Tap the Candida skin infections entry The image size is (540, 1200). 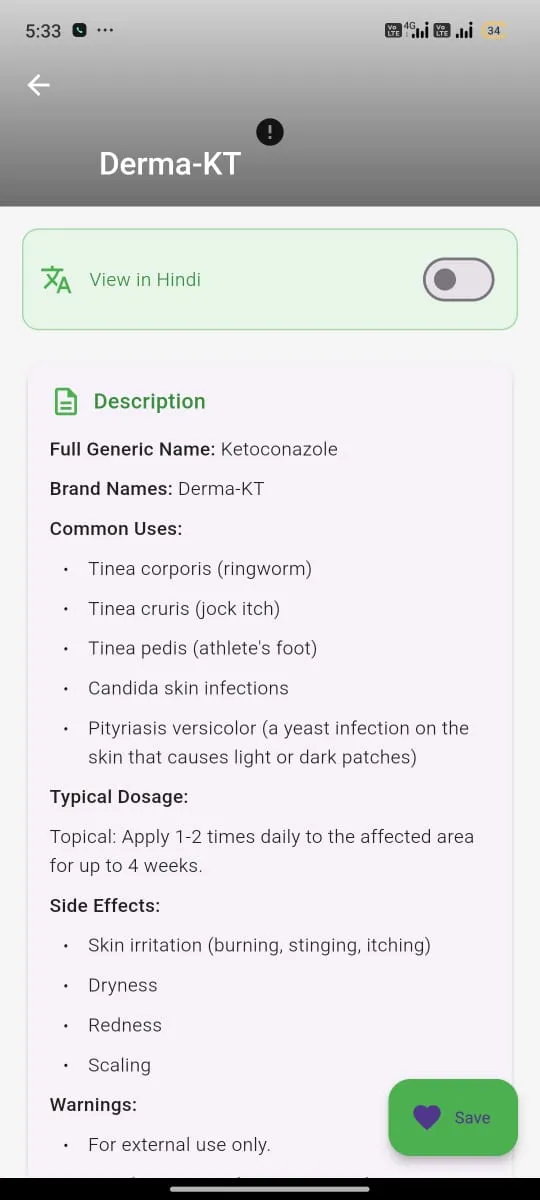tap(188, 688)
